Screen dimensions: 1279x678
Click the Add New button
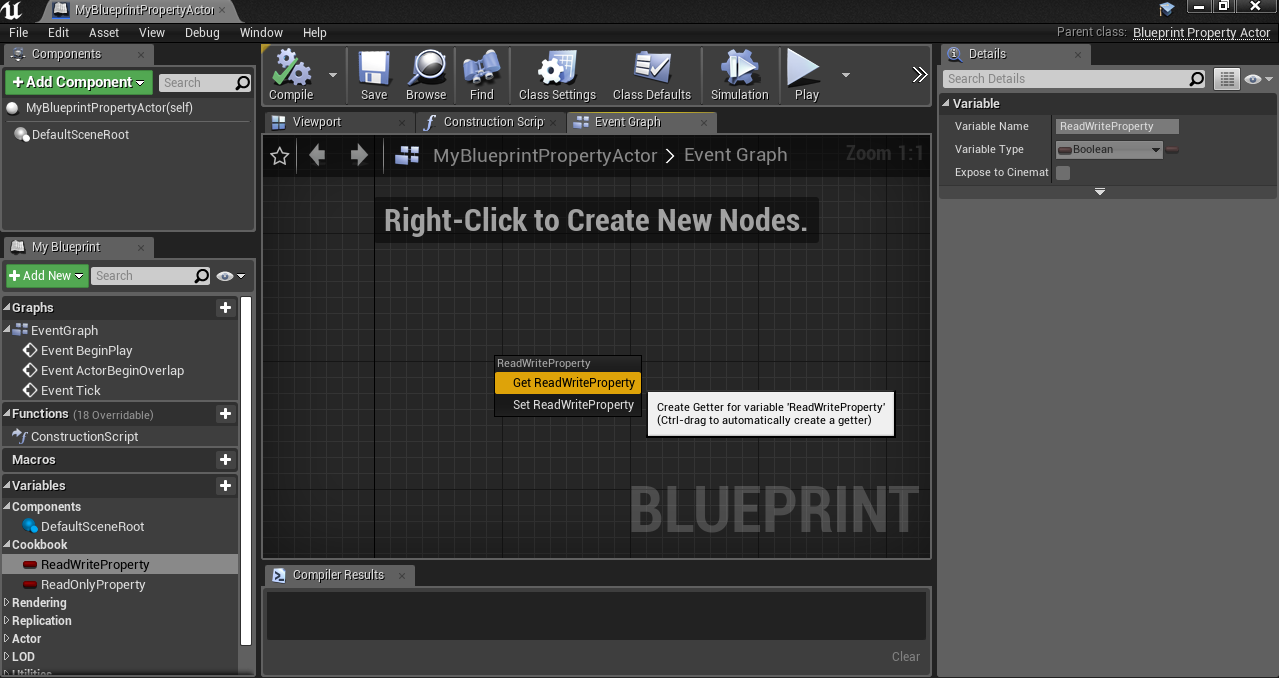point(47,276)
